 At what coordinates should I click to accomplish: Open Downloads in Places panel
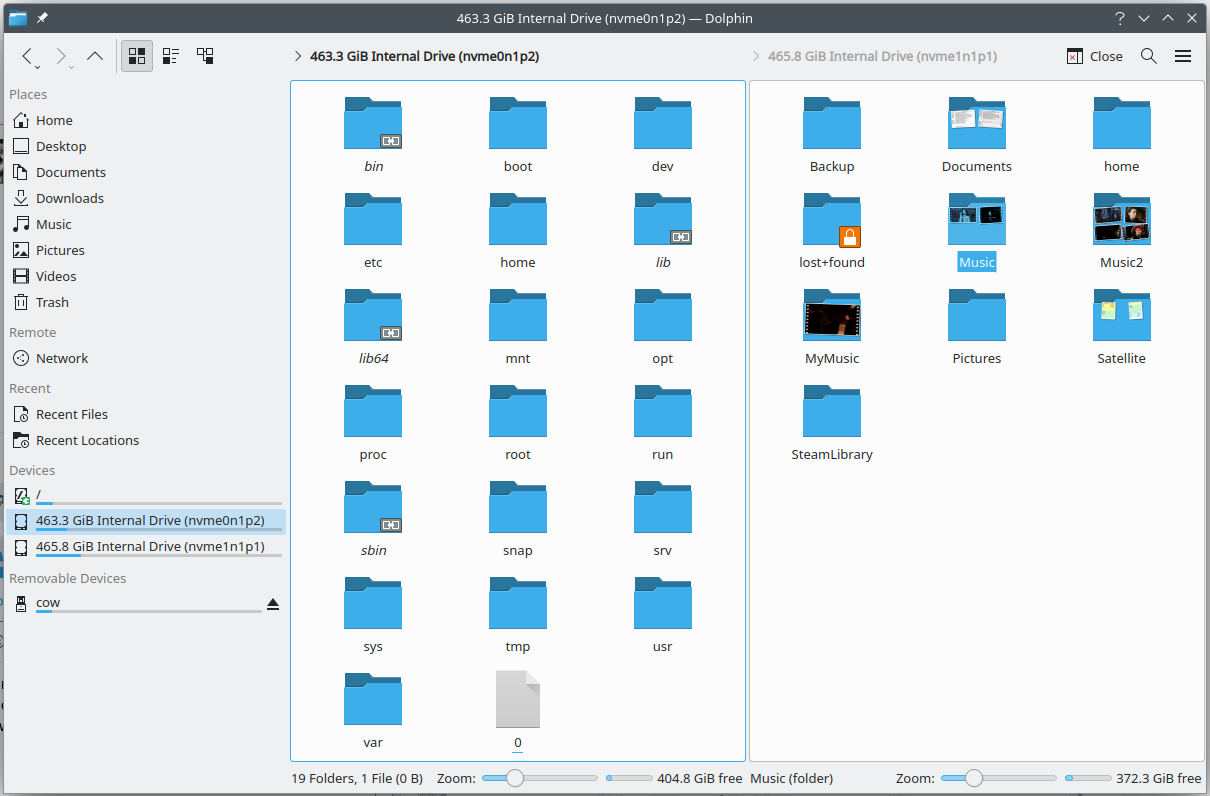[x=69, y=198]
